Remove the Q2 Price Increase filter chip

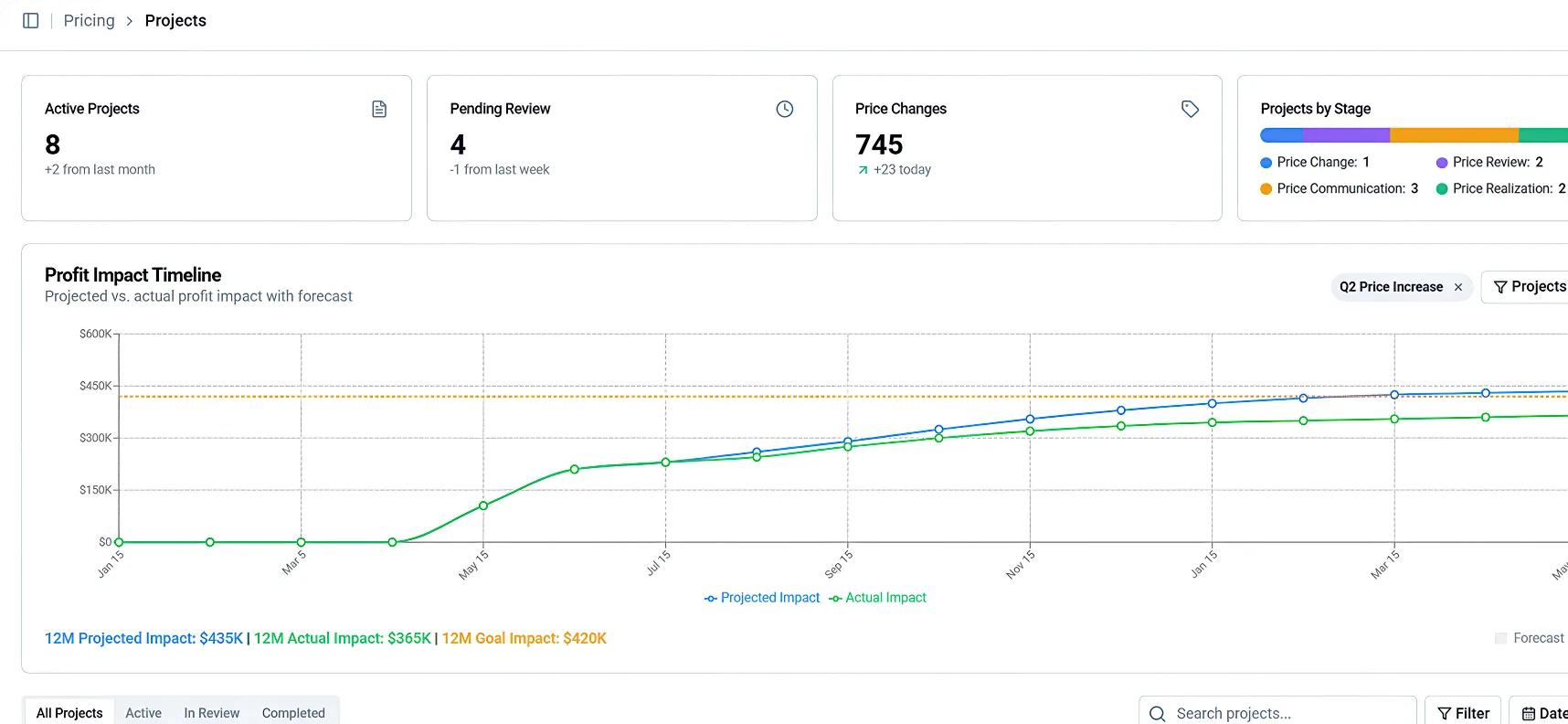pos(1458,287)
